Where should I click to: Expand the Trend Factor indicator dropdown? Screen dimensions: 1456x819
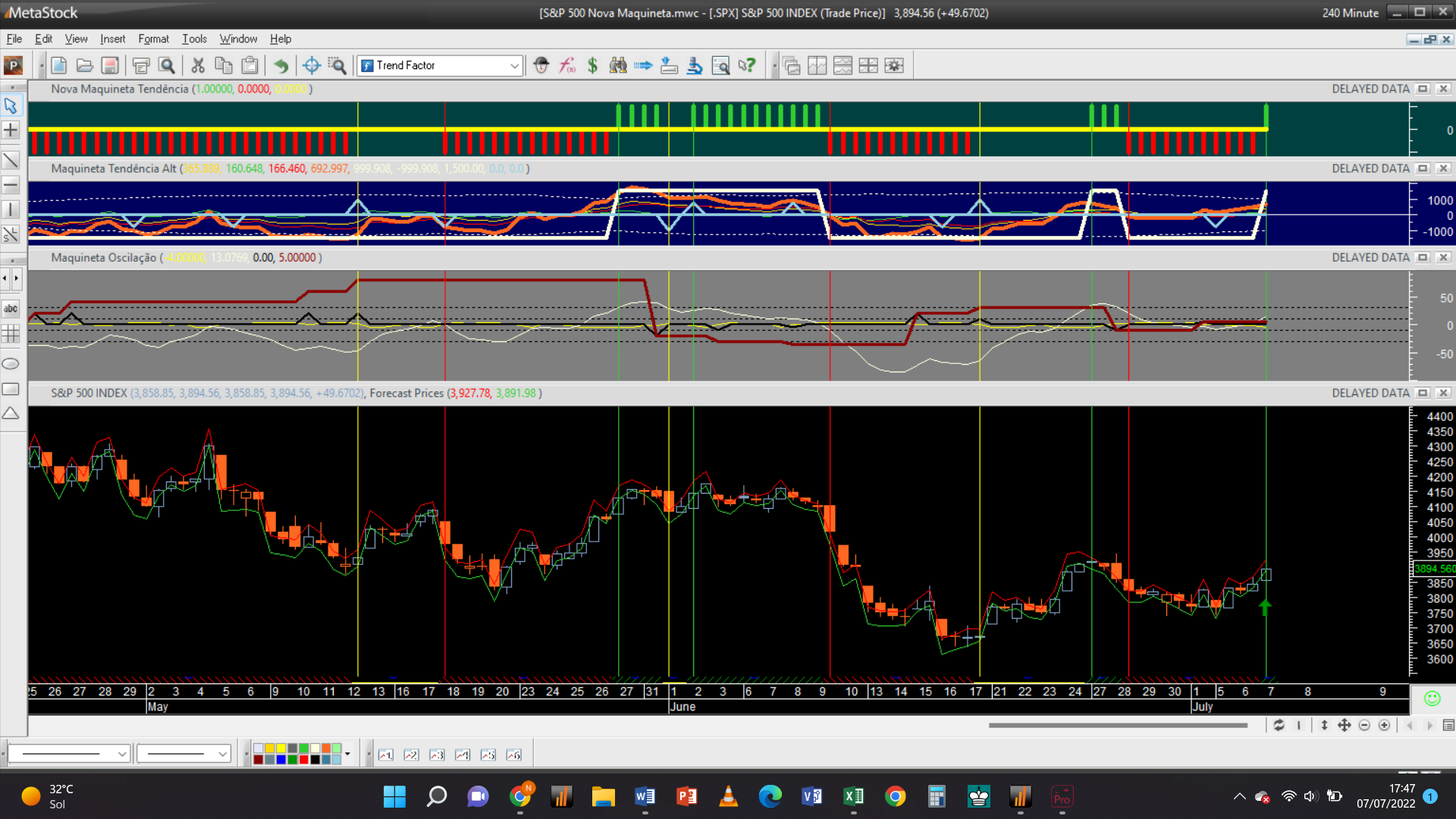point(514,66)
